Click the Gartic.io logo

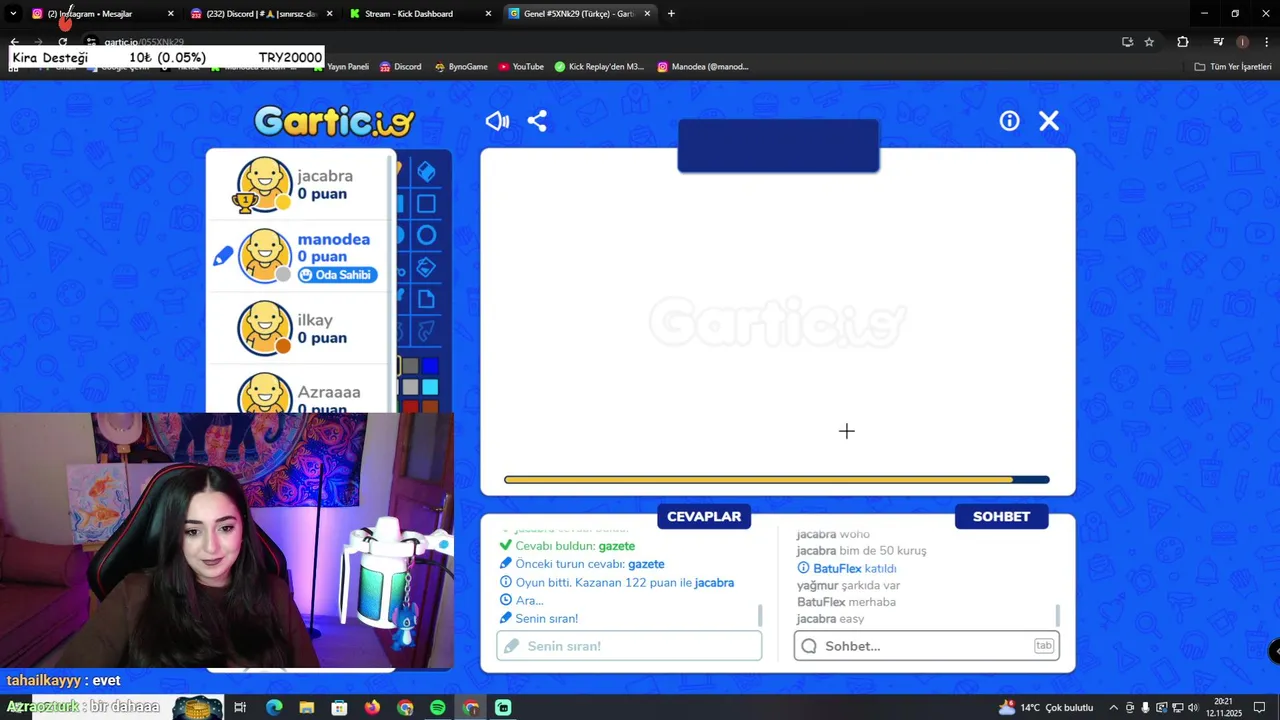334,122
